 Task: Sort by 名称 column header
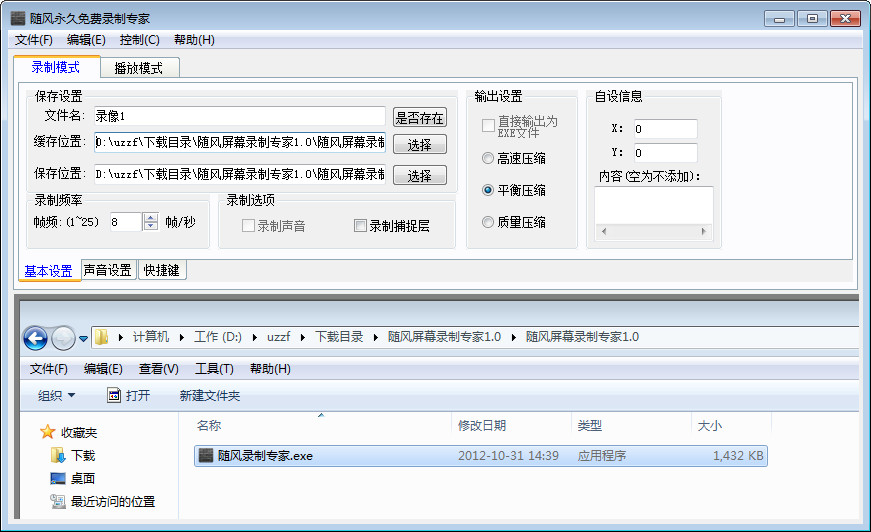pyautogui.click(x=321, y=425)
